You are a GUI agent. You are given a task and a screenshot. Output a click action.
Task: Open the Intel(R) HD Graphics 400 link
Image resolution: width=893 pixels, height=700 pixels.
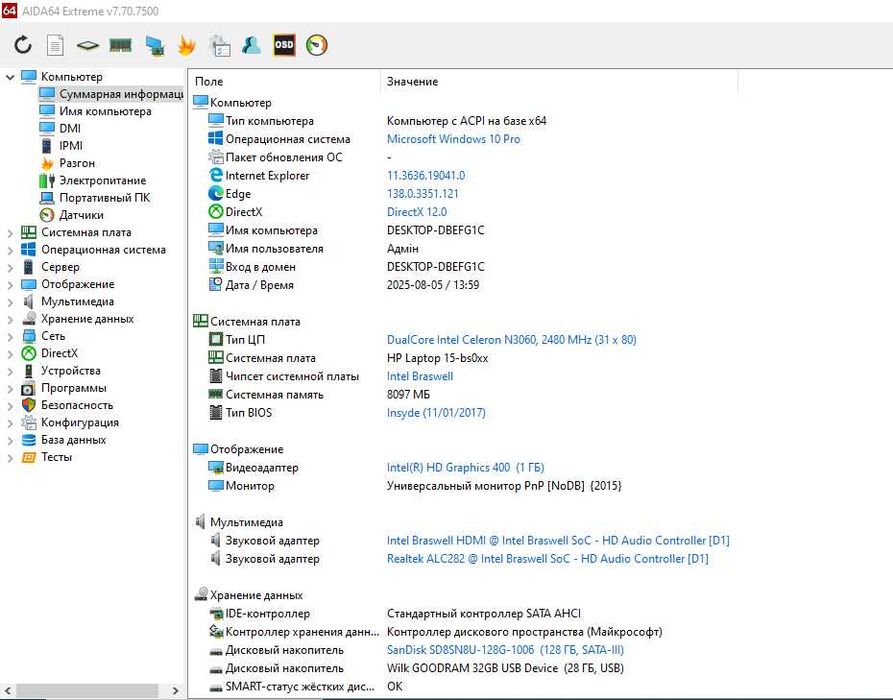[x=465, y=467]
